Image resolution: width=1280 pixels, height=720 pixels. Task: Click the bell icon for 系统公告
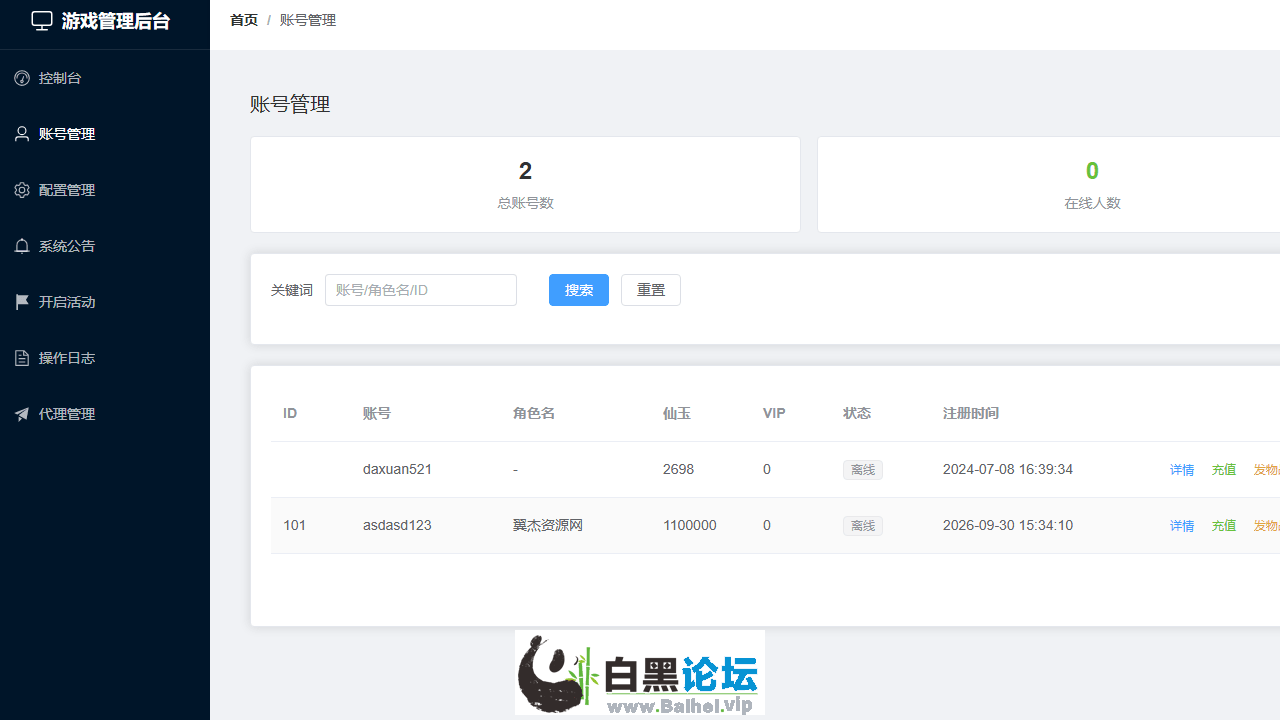[x=22, y=246]
